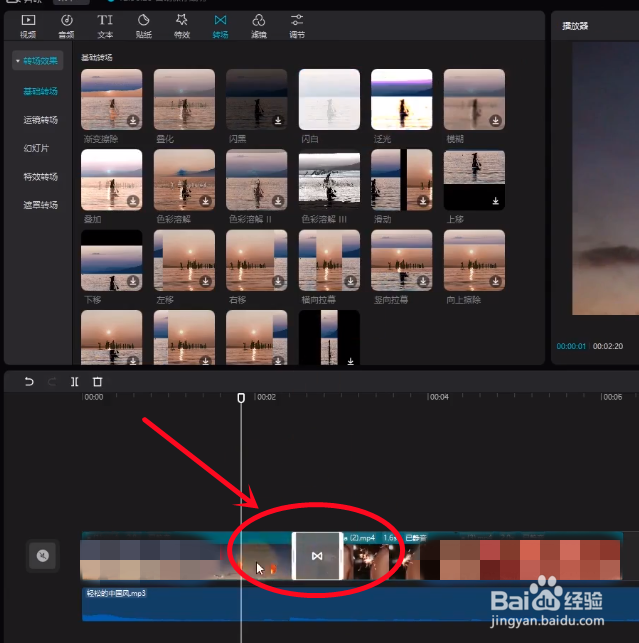Viewport: 639px width, 643px height.
Task: Select the first video clip on timeline
Action: [x=187, y=556]
